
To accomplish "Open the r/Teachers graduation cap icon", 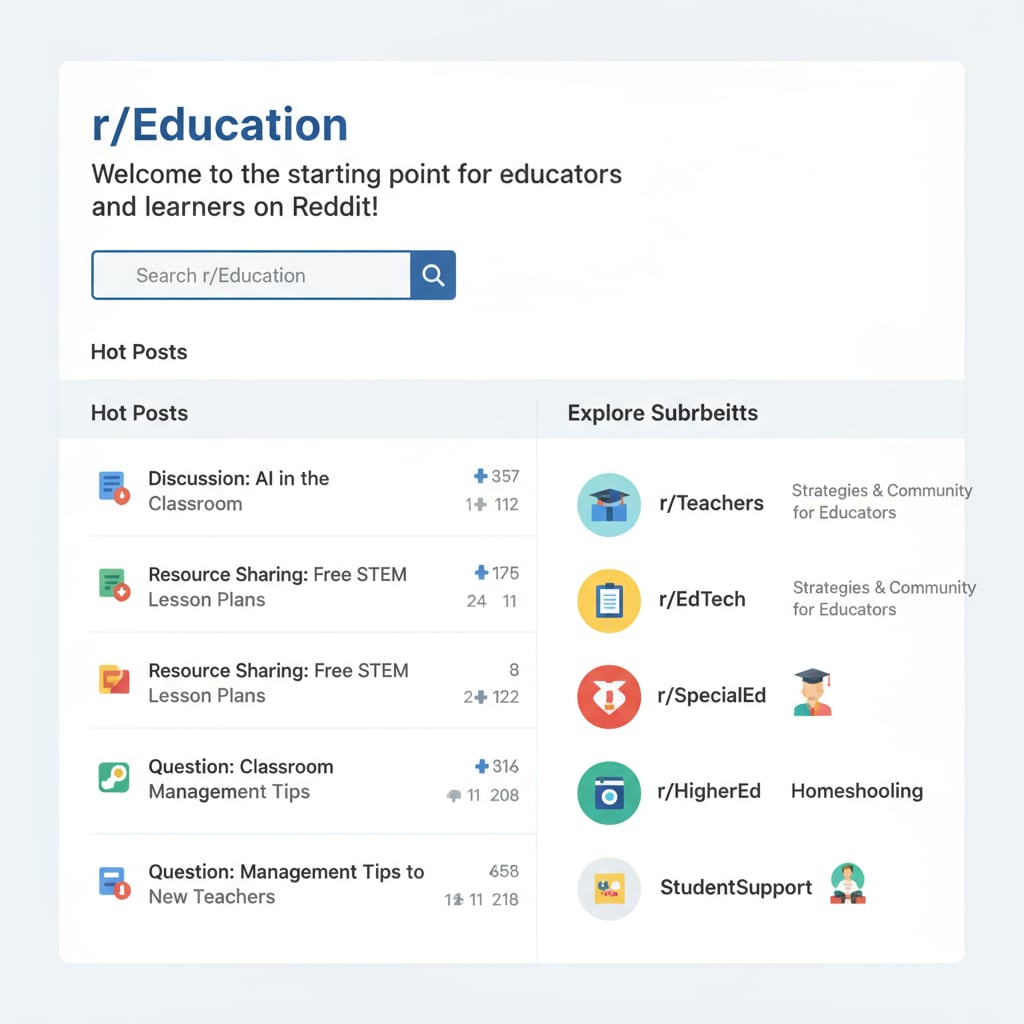I will (609, 504).
